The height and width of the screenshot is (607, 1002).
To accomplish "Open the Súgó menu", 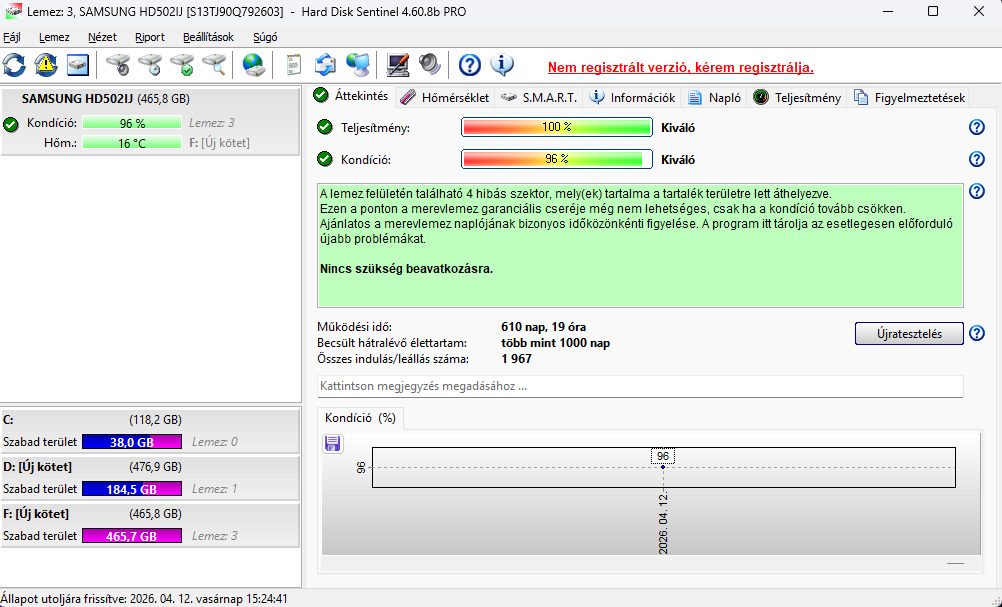I will coord(265,37).
